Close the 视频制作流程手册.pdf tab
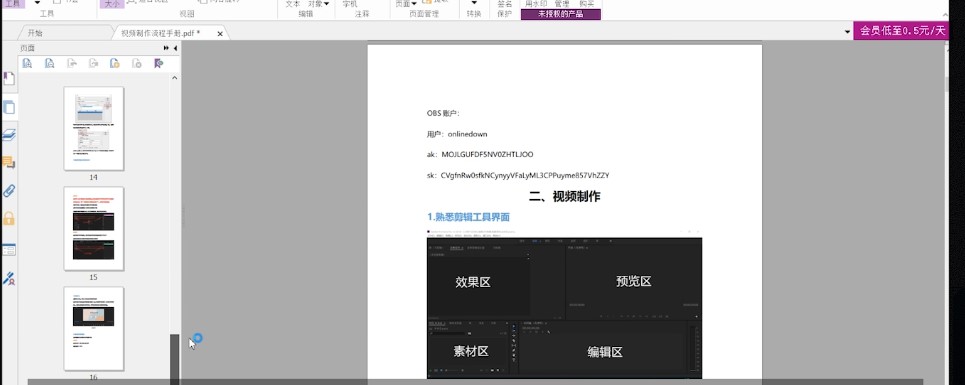 (220, 34)
